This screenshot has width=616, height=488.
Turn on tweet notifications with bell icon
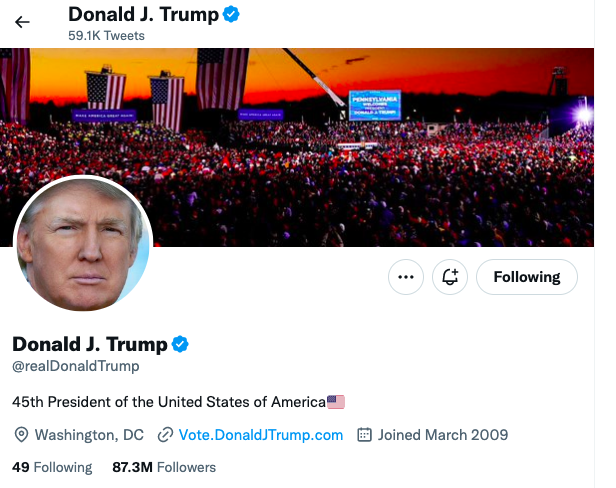(x=450, y=277)
